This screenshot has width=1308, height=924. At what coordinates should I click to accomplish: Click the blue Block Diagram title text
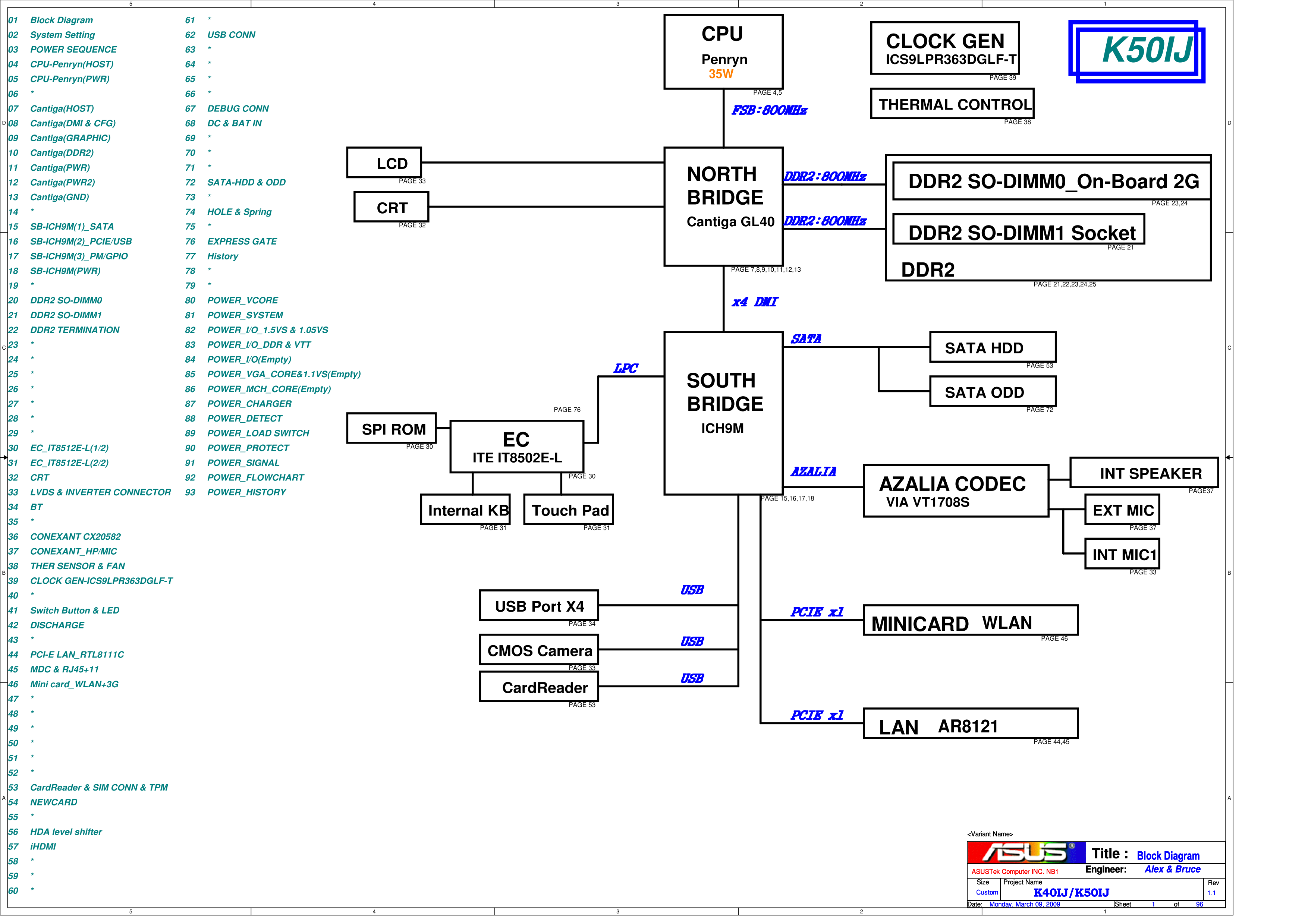pyautogui.click(x=1168, y=856)
